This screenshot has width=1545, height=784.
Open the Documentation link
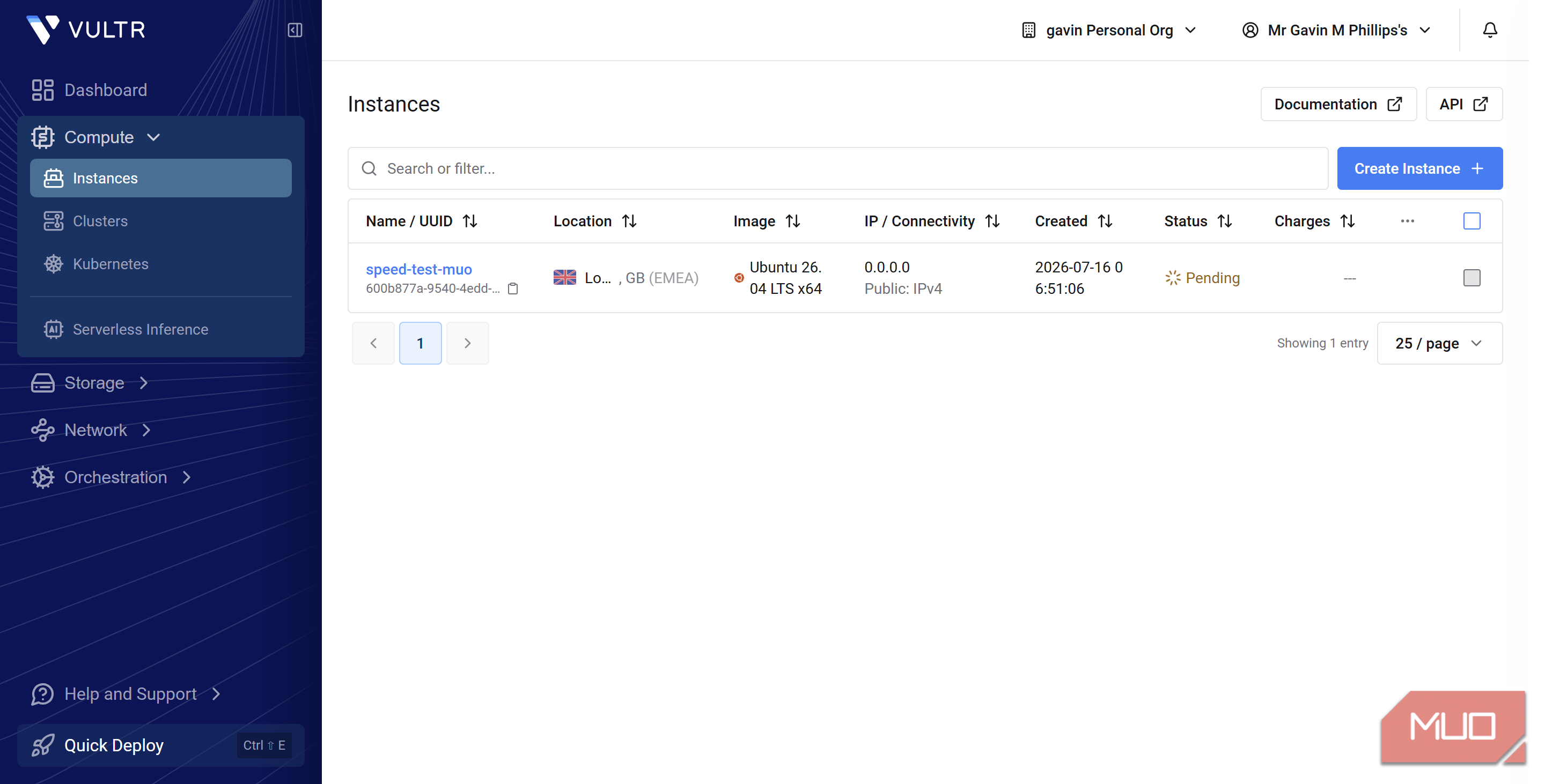click(x=1338, y=104)
